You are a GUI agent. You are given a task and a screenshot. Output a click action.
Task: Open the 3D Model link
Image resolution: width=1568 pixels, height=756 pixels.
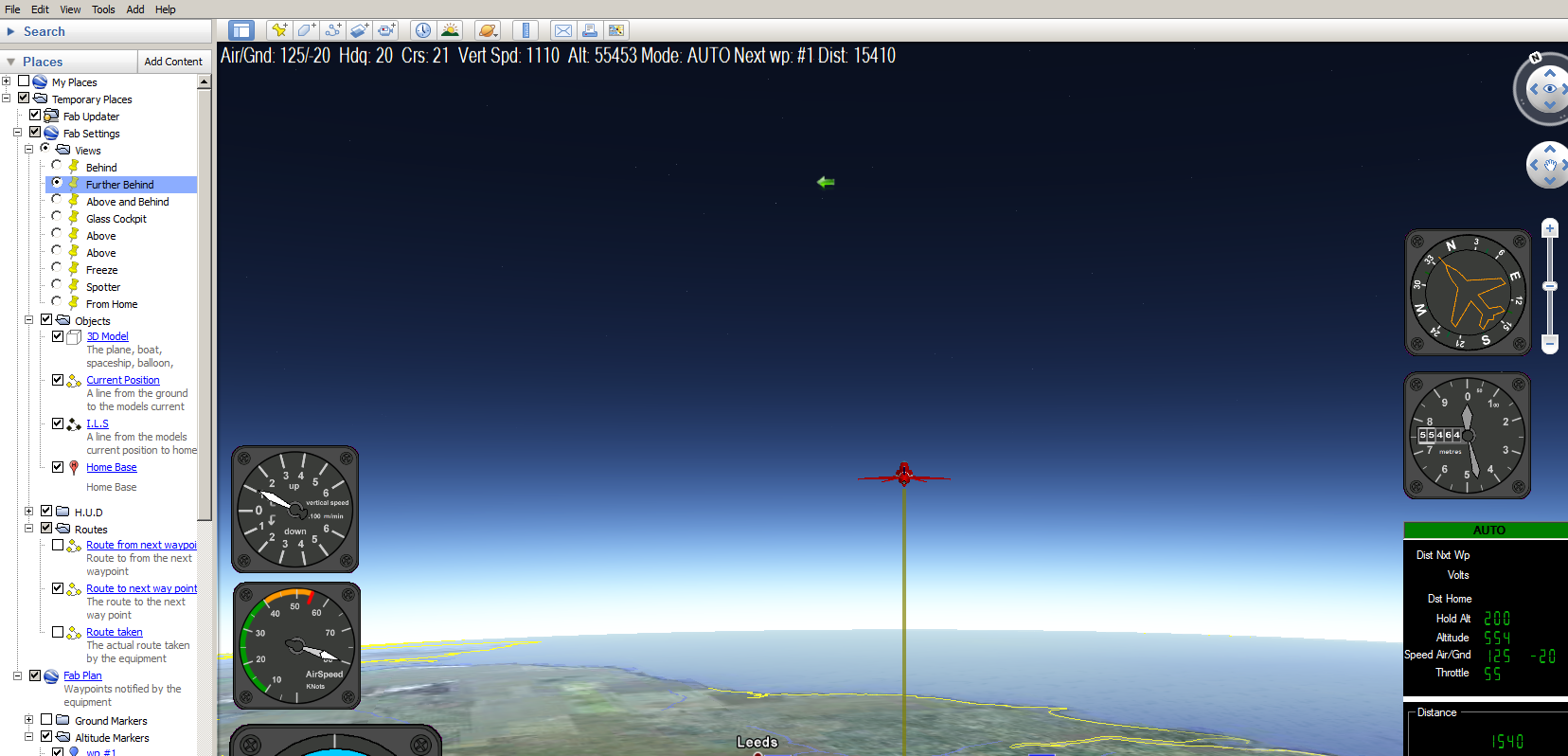point(107,336)
